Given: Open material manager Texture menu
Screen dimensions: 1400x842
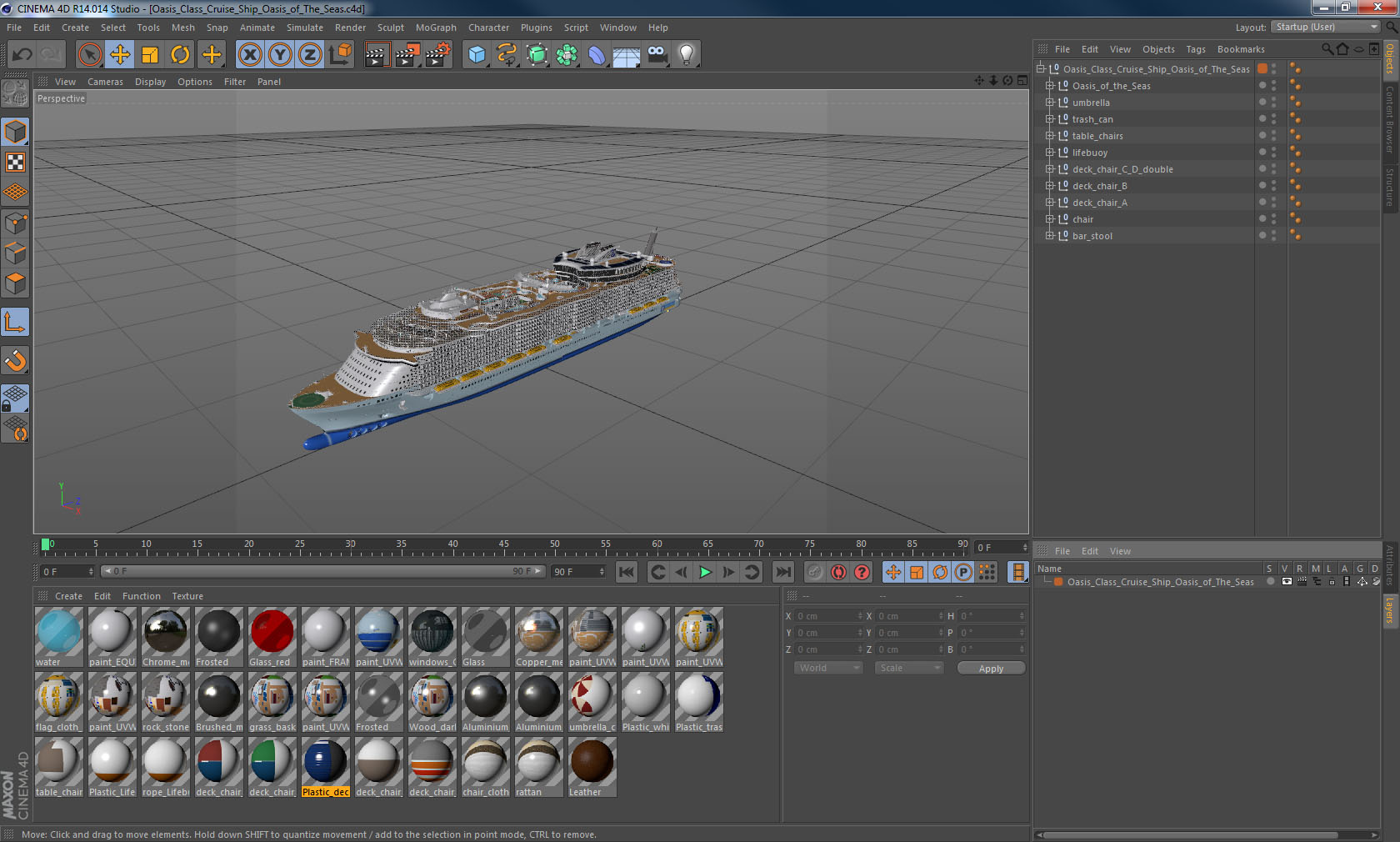Looking at the screenshot, I should 187,596.
